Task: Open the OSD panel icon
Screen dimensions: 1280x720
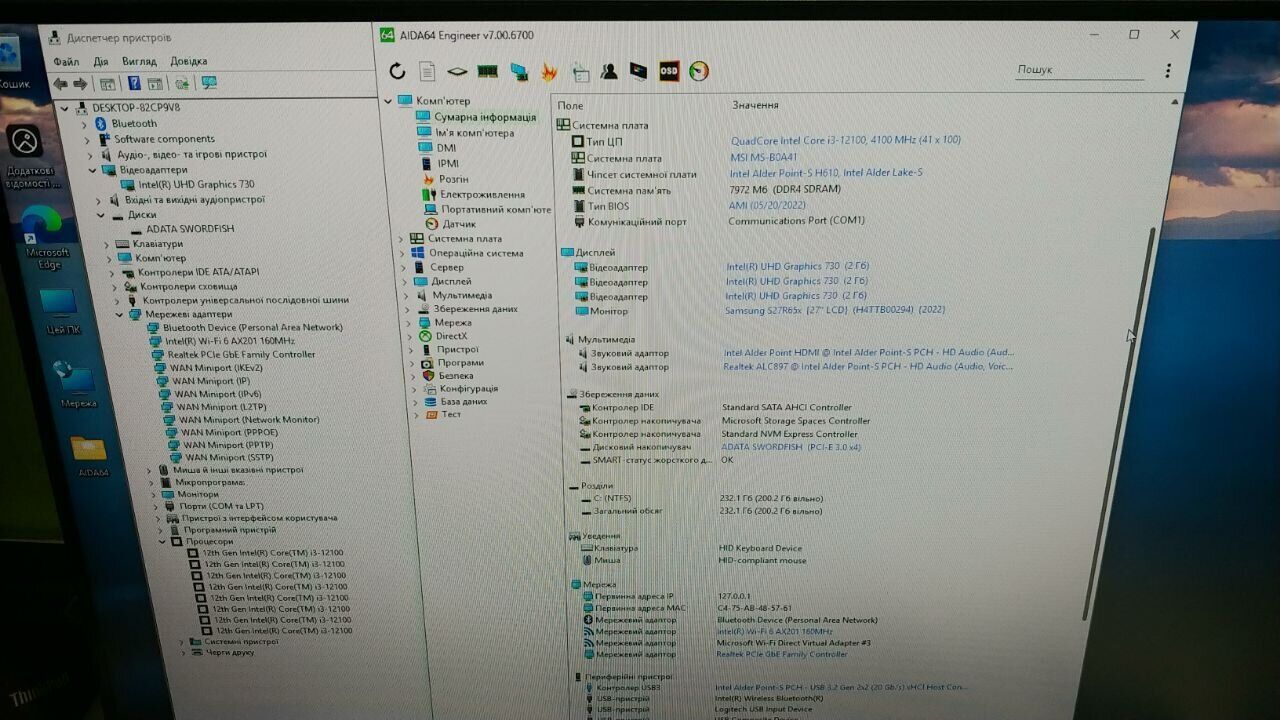Action: tap(668, 71)
